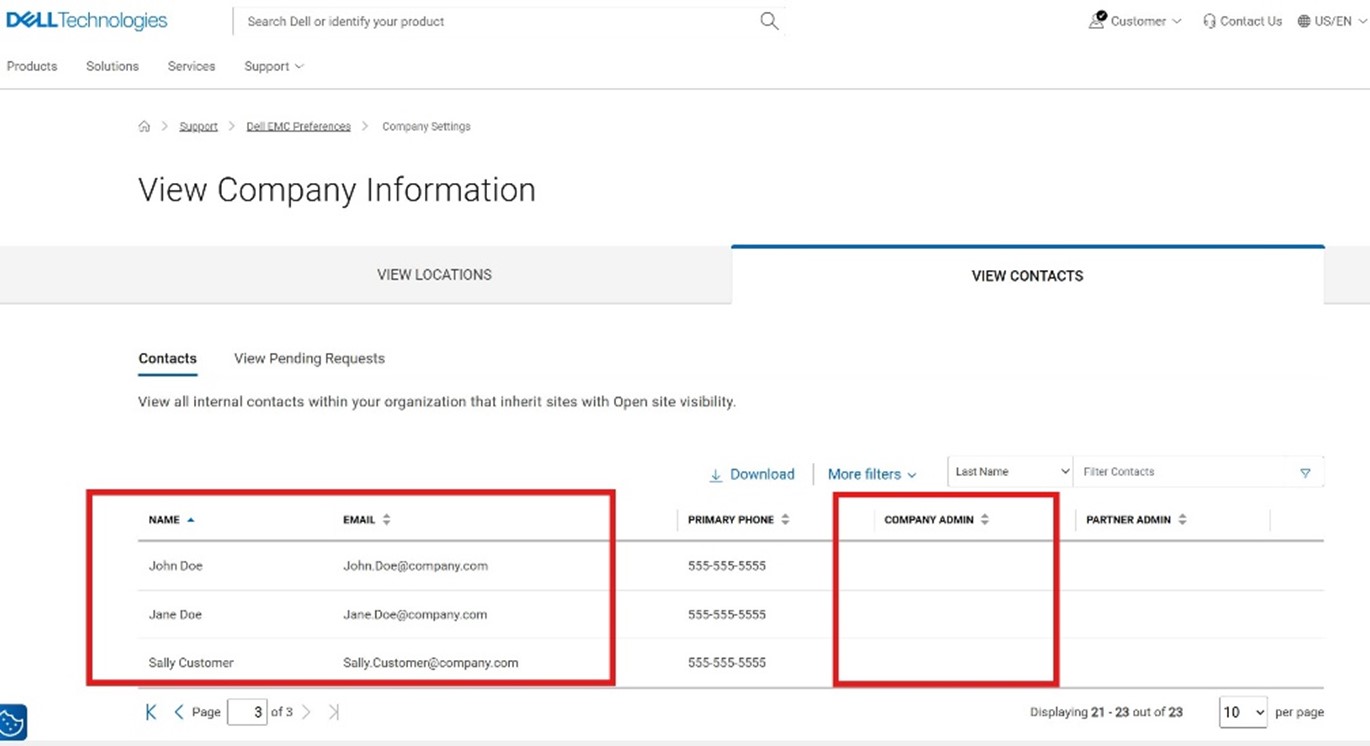Open View Pending Requests tab
Viewport: 1370px width, 746px height.
click(x=309, y=358)
